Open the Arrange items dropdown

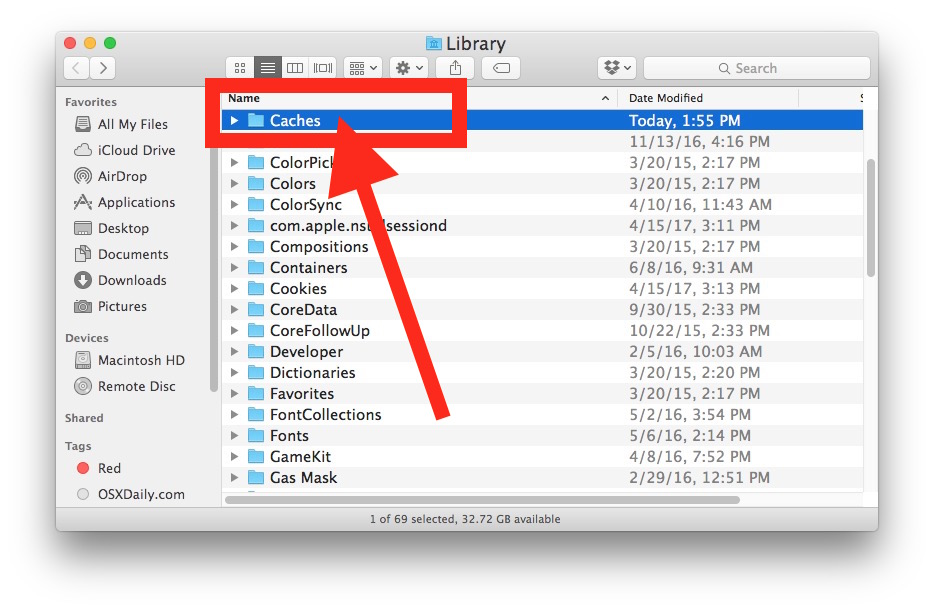[362, 68]
